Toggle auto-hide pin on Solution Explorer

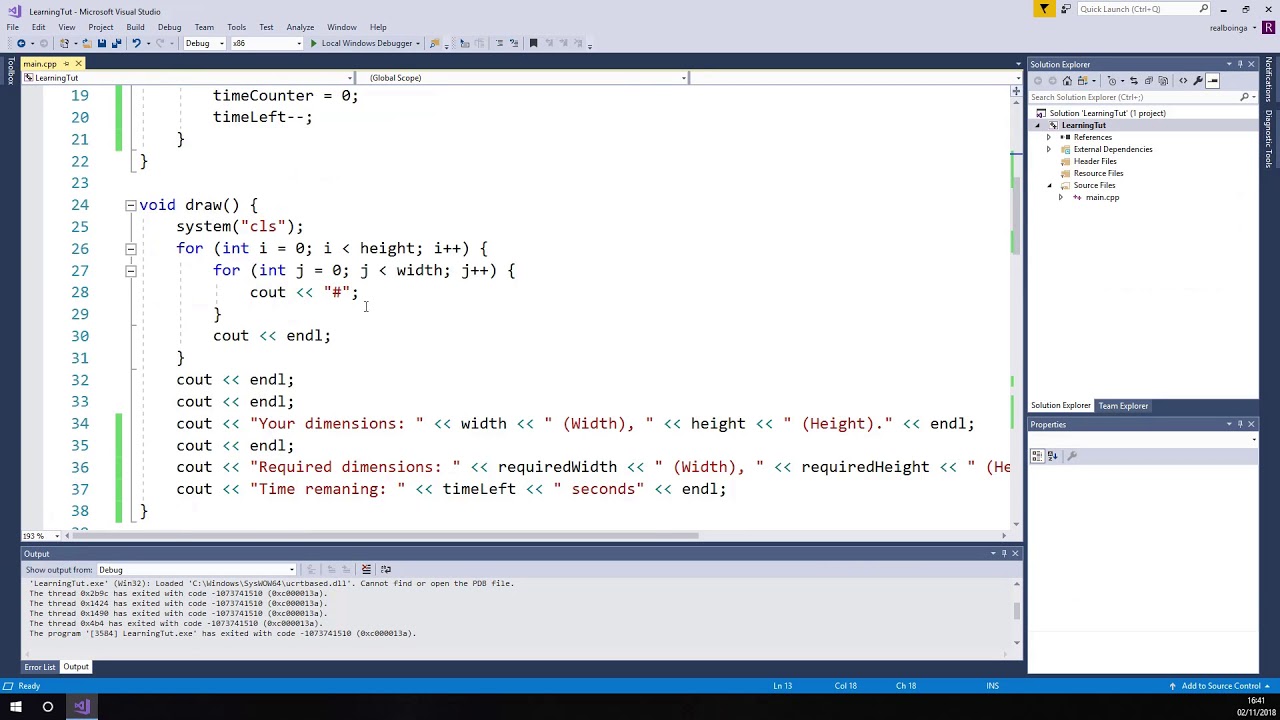(x=1240, y=64)
